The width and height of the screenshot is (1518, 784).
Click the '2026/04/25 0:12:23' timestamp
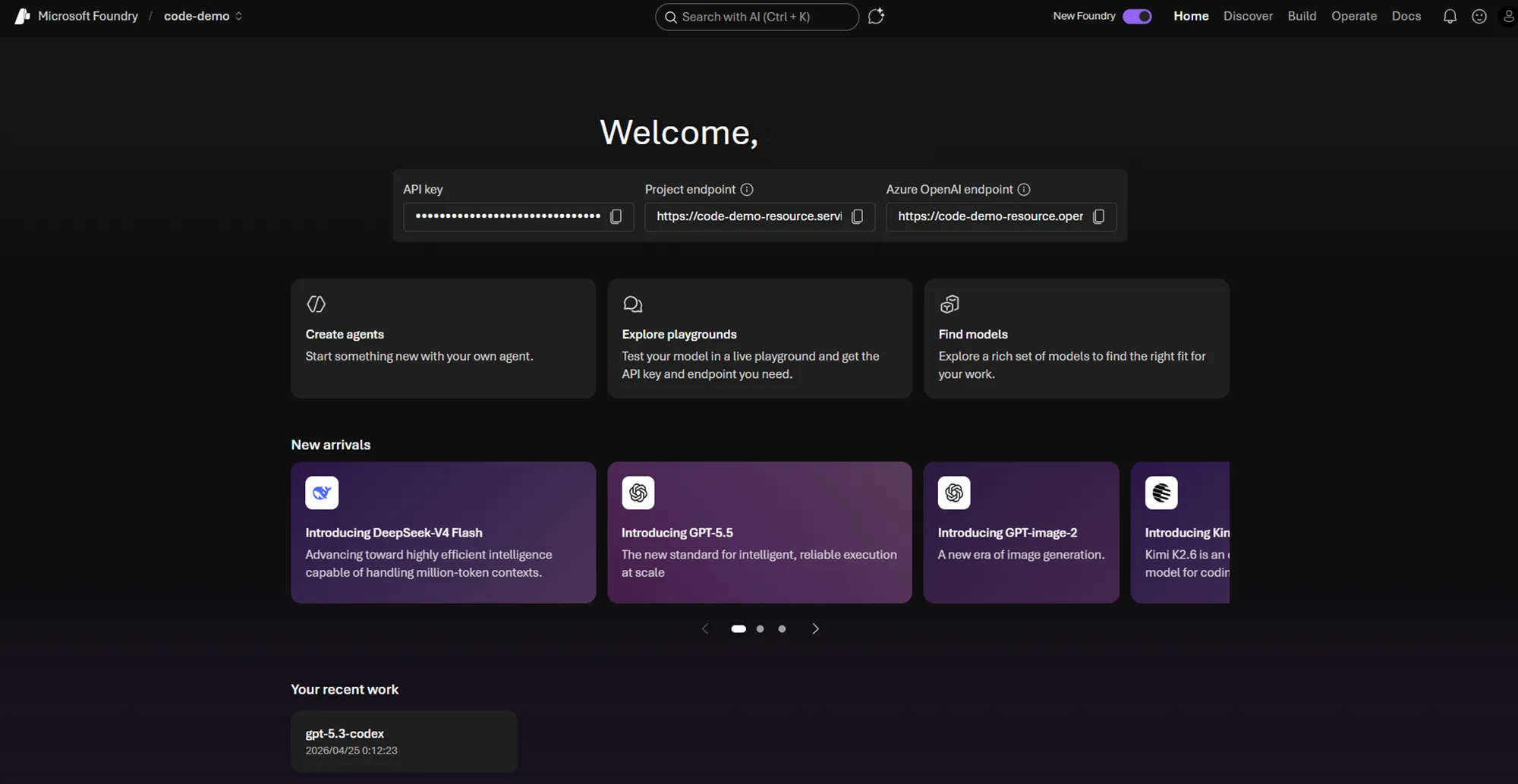pos(351,751)
